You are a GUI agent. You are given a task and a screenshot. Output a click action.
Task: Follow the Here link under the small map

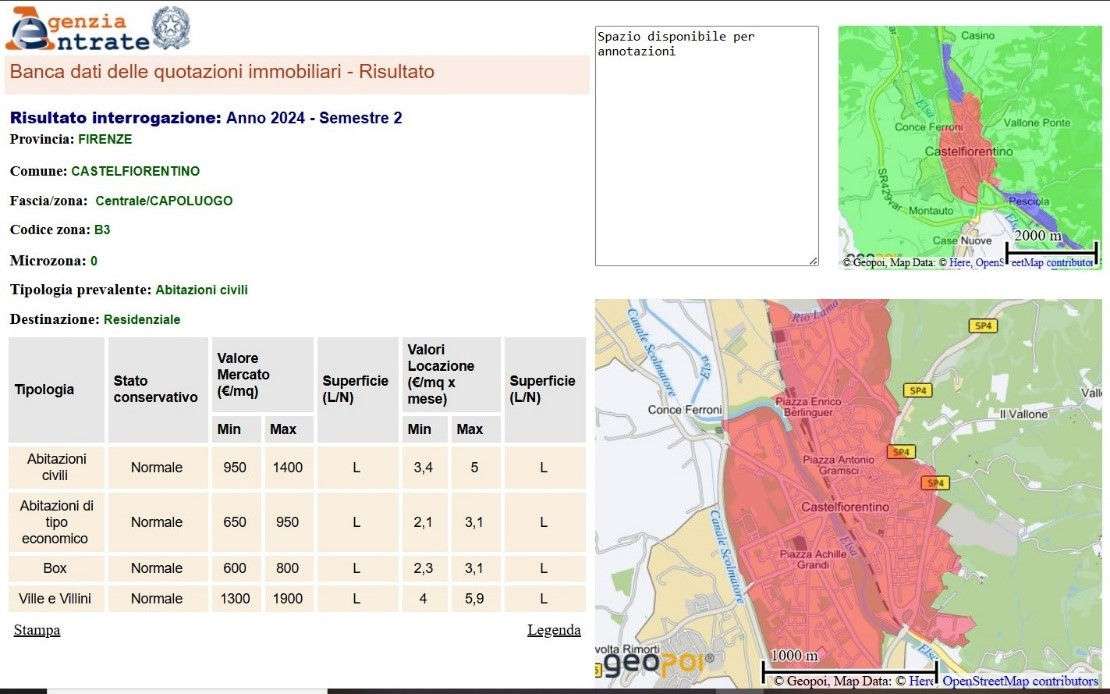click(959, 262)
